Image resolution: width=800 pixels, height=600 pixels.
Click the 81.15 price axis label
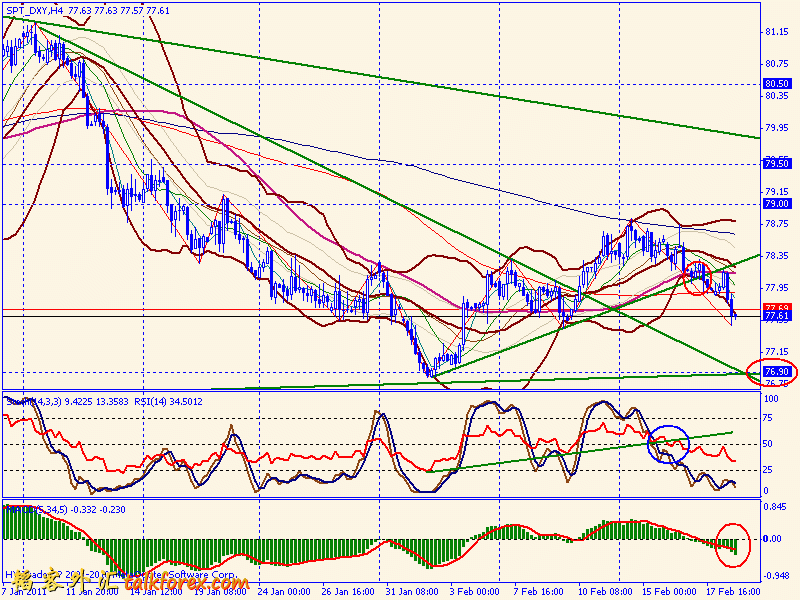[777, 32]
